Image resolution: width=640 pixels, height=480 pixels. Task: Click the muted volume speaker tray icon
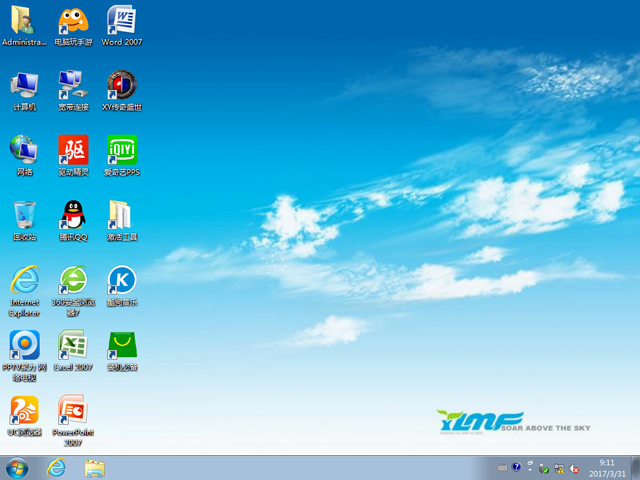[575, 468]
